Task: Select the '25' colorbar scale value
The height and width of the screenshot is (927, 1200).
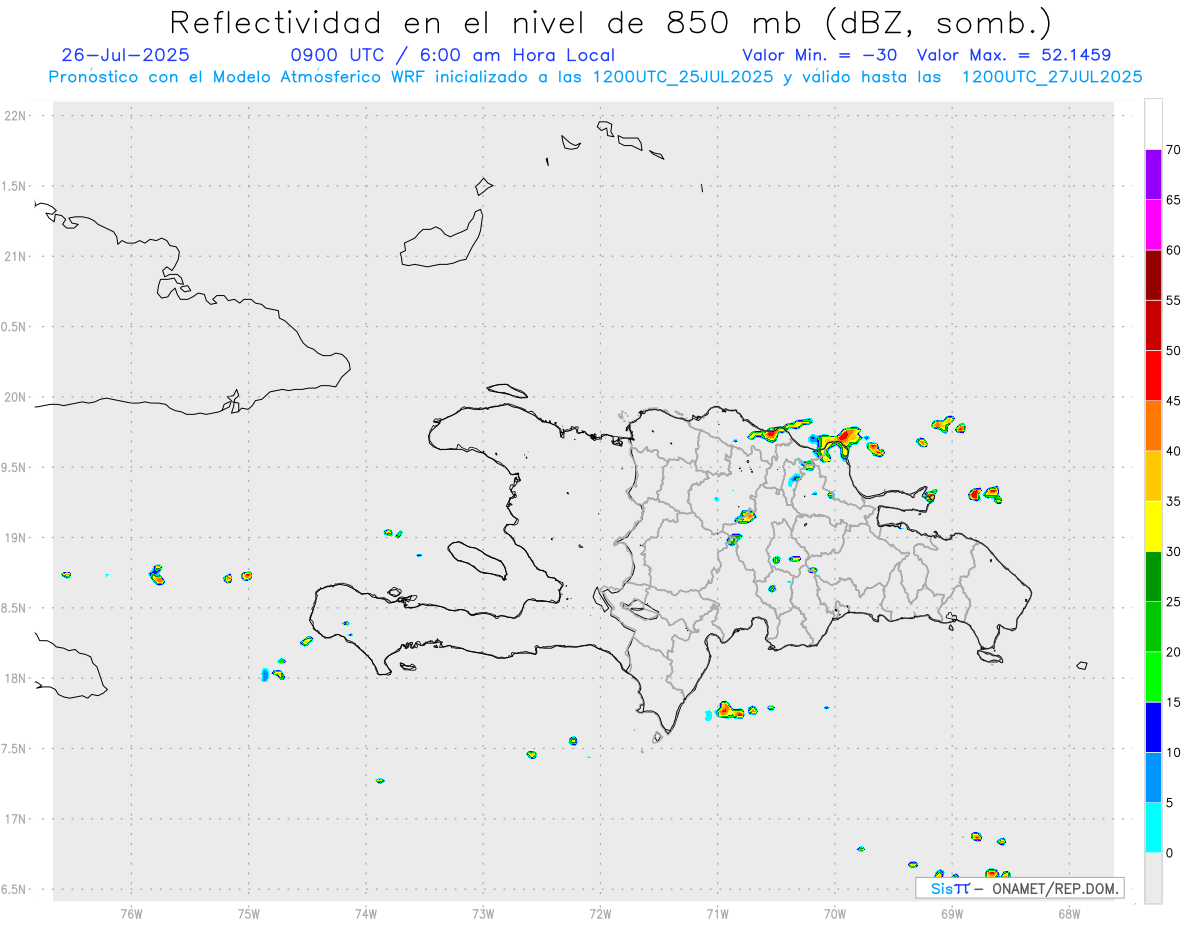Action: (x=1173, y=602)
